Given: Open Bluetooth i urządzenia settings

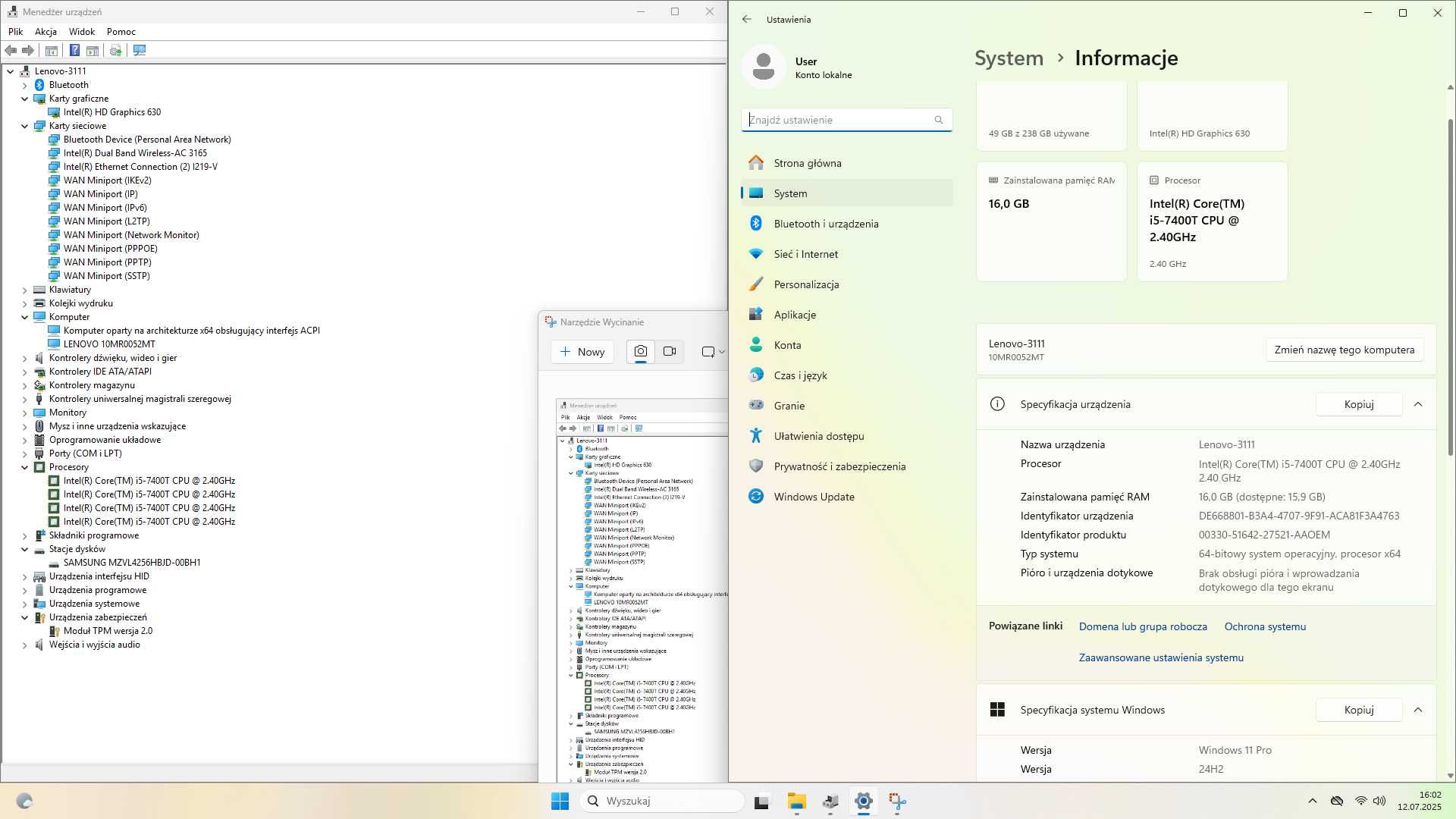Looking at the screenshot, I should point(846,224).
